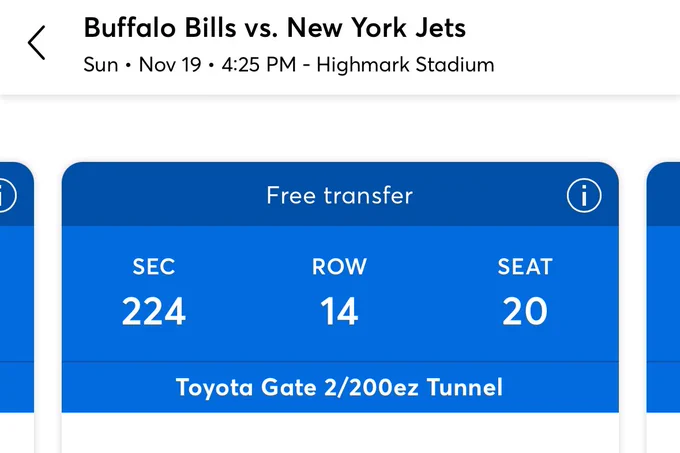Screen dimensions: 680x453
Task: Open the info icon on the previous ticket card
Action: point(6,196)
